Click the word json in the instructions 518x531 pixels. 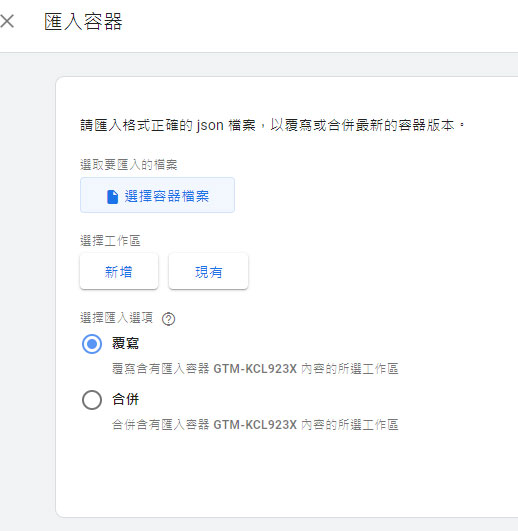coord(210,126)
